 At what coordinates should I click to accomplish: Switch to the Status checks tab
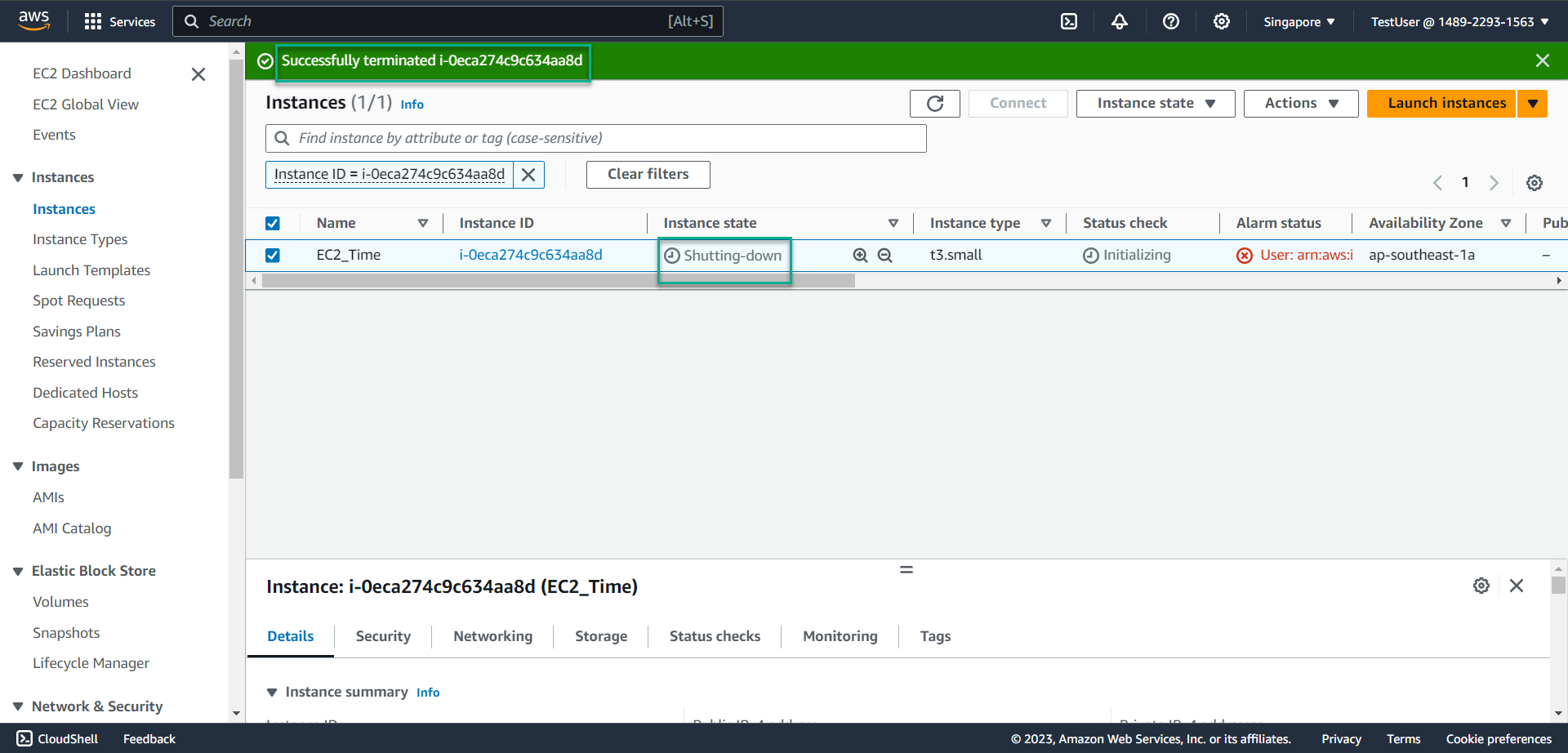pyautogui.click(x=715, y=636)
